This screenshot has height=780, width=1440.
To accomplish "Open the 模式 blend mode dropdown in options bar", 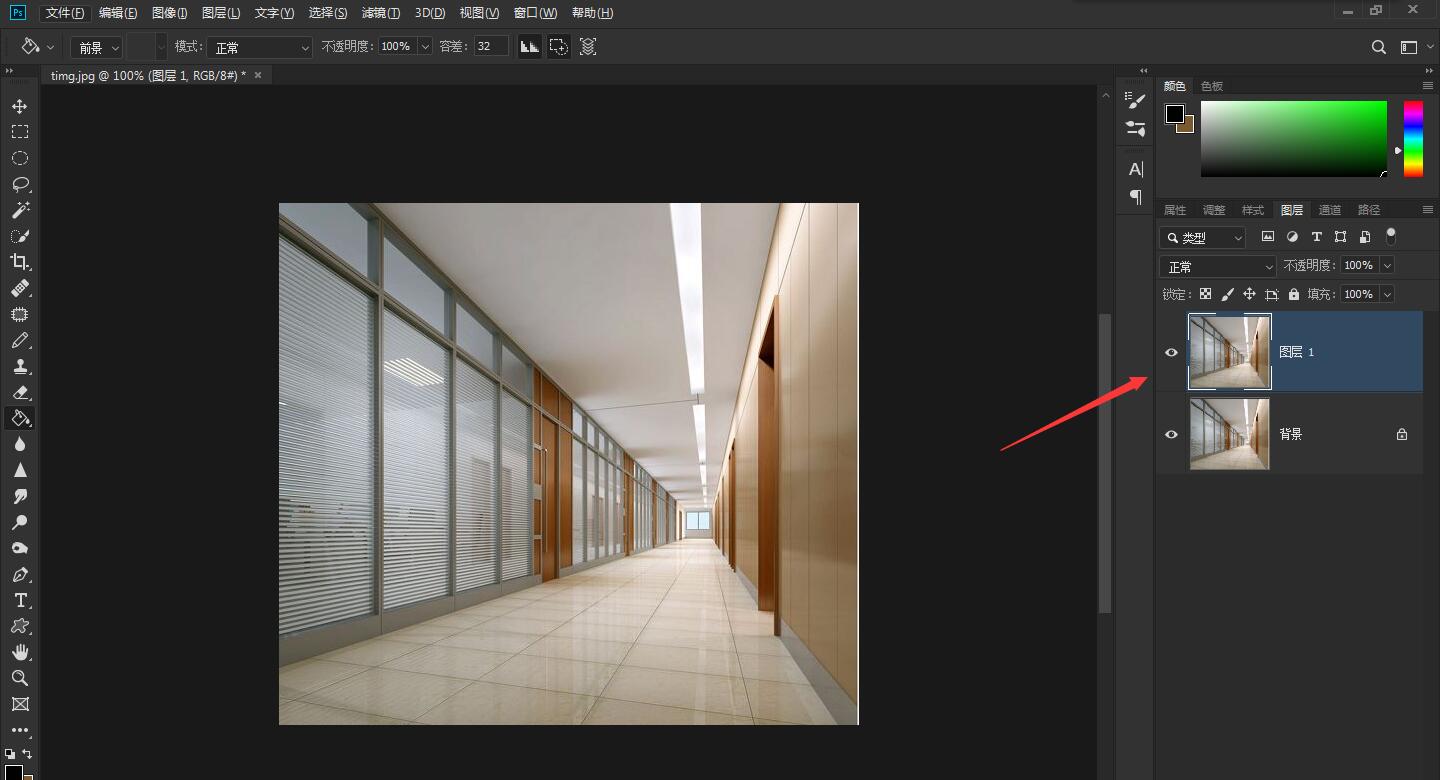I will coord(260,47).
